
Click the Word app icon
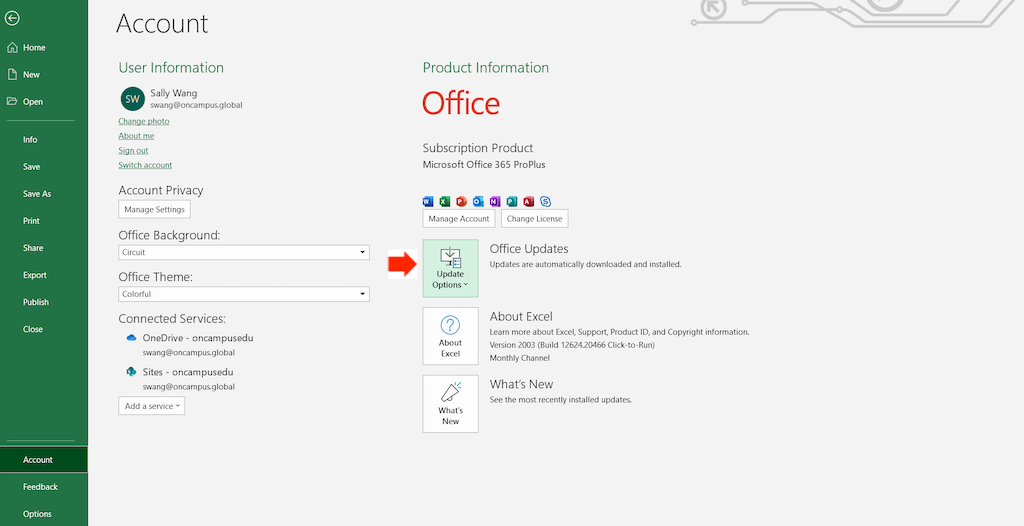428,201
